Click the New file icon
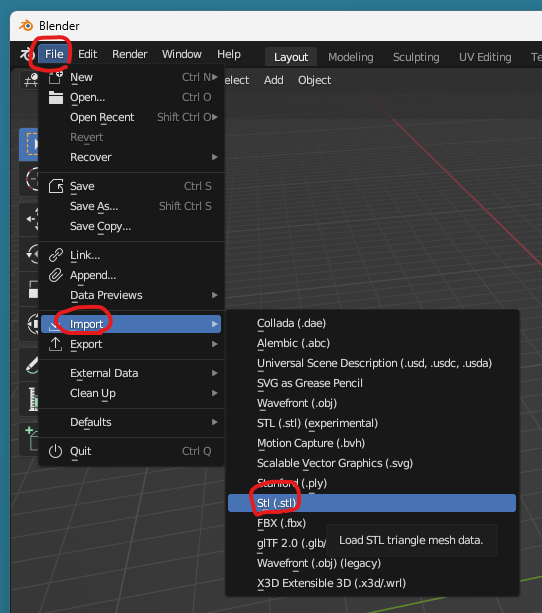 pyautogui.click(x=56, y=77)
